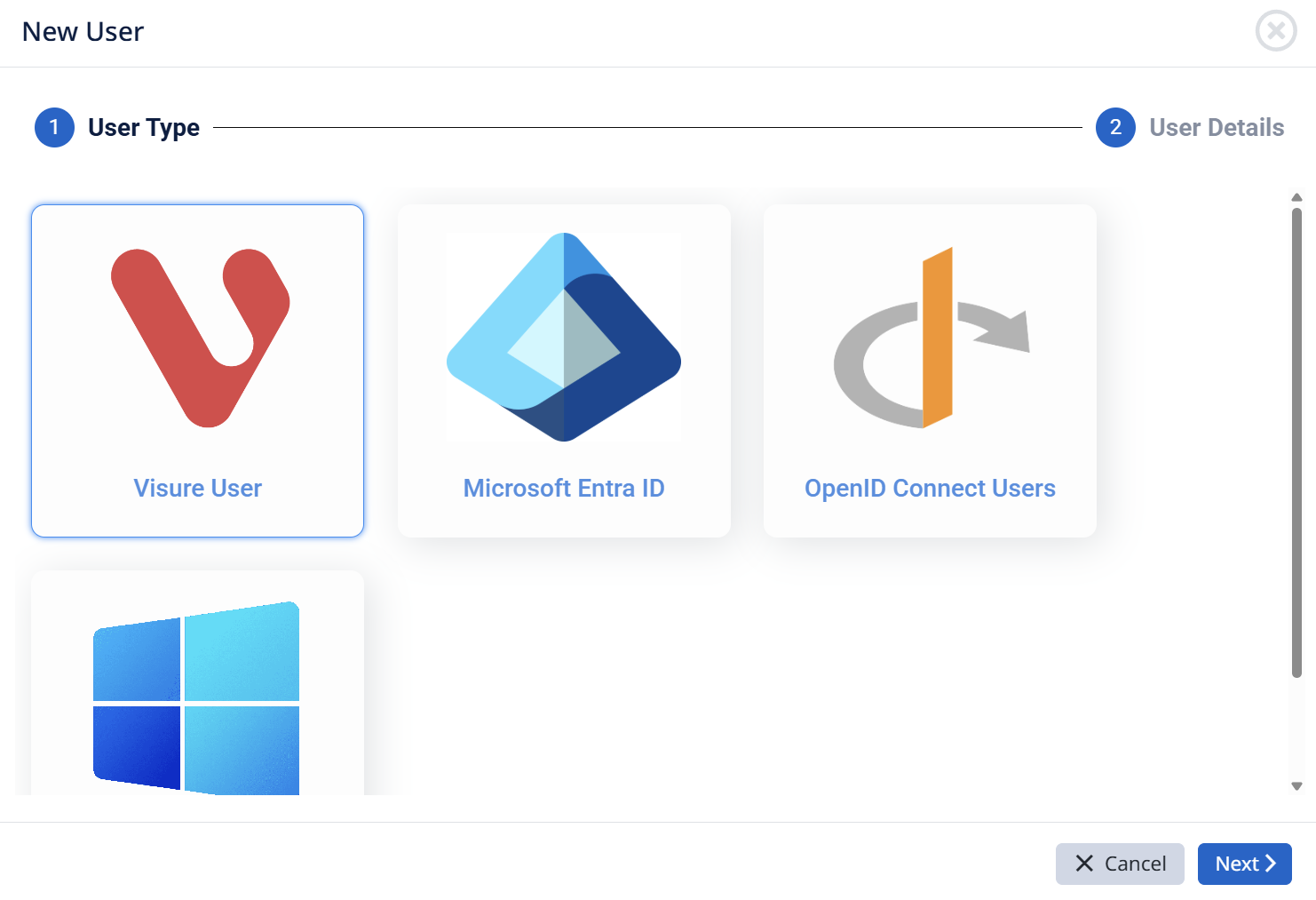Cancel the new user creation
Image resolution: width=1316 pixels, height=900 pixels.
point(1120,864)
